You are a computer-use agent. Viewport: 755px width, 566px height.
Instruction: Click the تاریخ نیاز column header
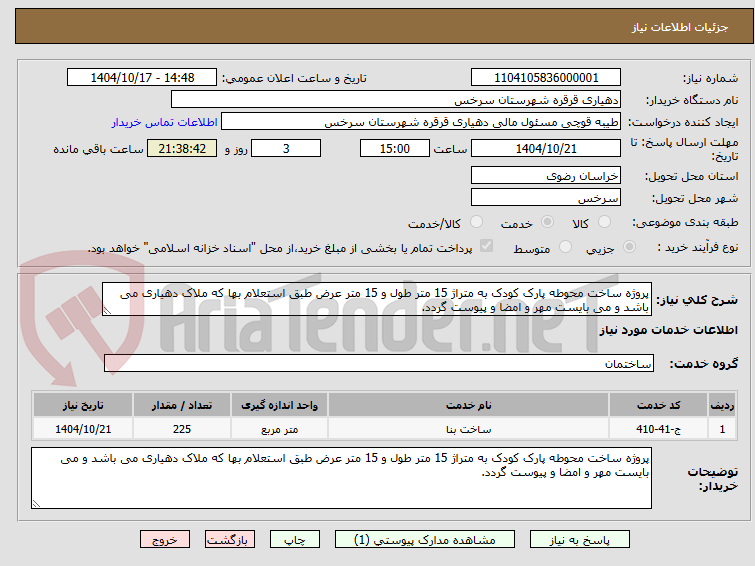83,405
